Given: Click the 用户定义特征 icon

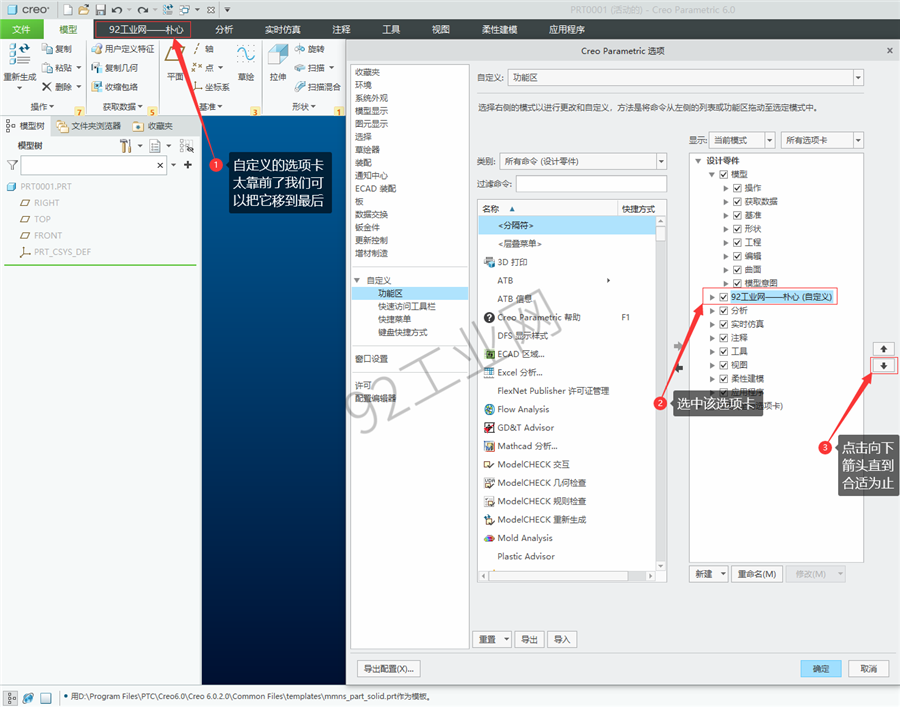Looking at the screenshot, I should click(x=96, y=49).
